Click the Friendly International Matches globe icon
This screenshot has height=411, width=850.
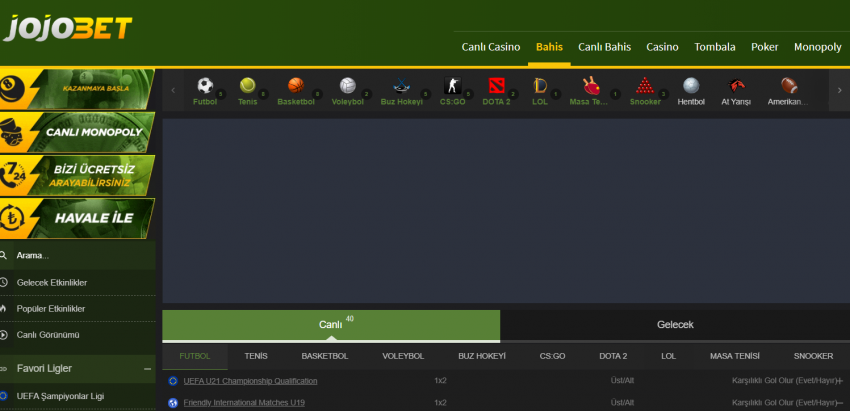(x=173, y=403)
